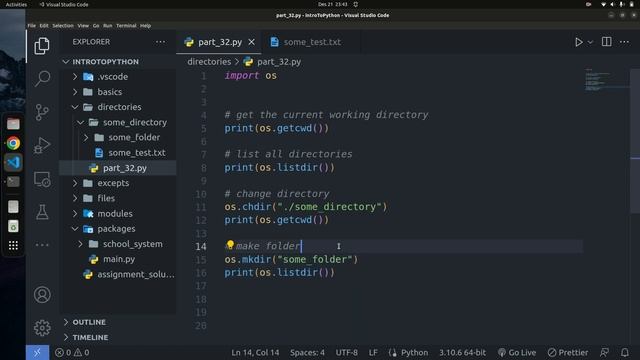Expand the school_system folder
The height and width of the screenshot is (360, 640).
pos(118,244)
